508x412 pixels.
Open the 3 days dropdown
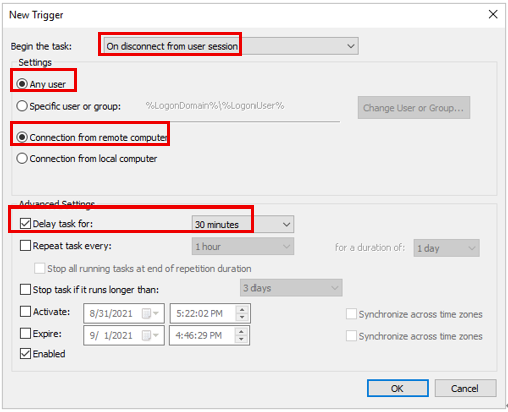click(291, 288)
